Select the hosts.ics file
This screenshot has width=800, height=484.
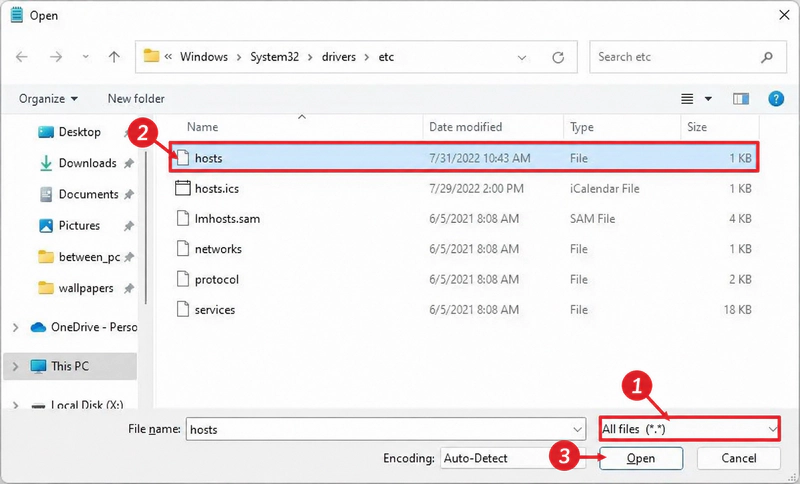tap(464, 188)
